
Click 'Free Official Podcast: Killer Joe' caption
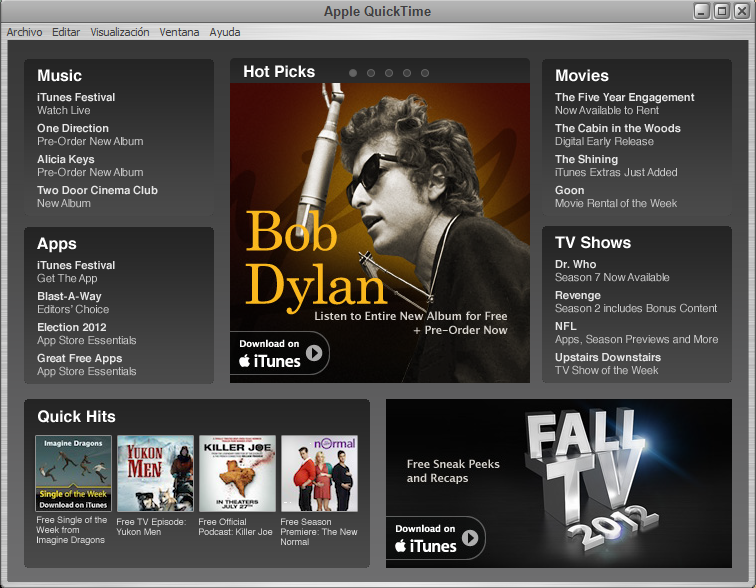[235, 527]
